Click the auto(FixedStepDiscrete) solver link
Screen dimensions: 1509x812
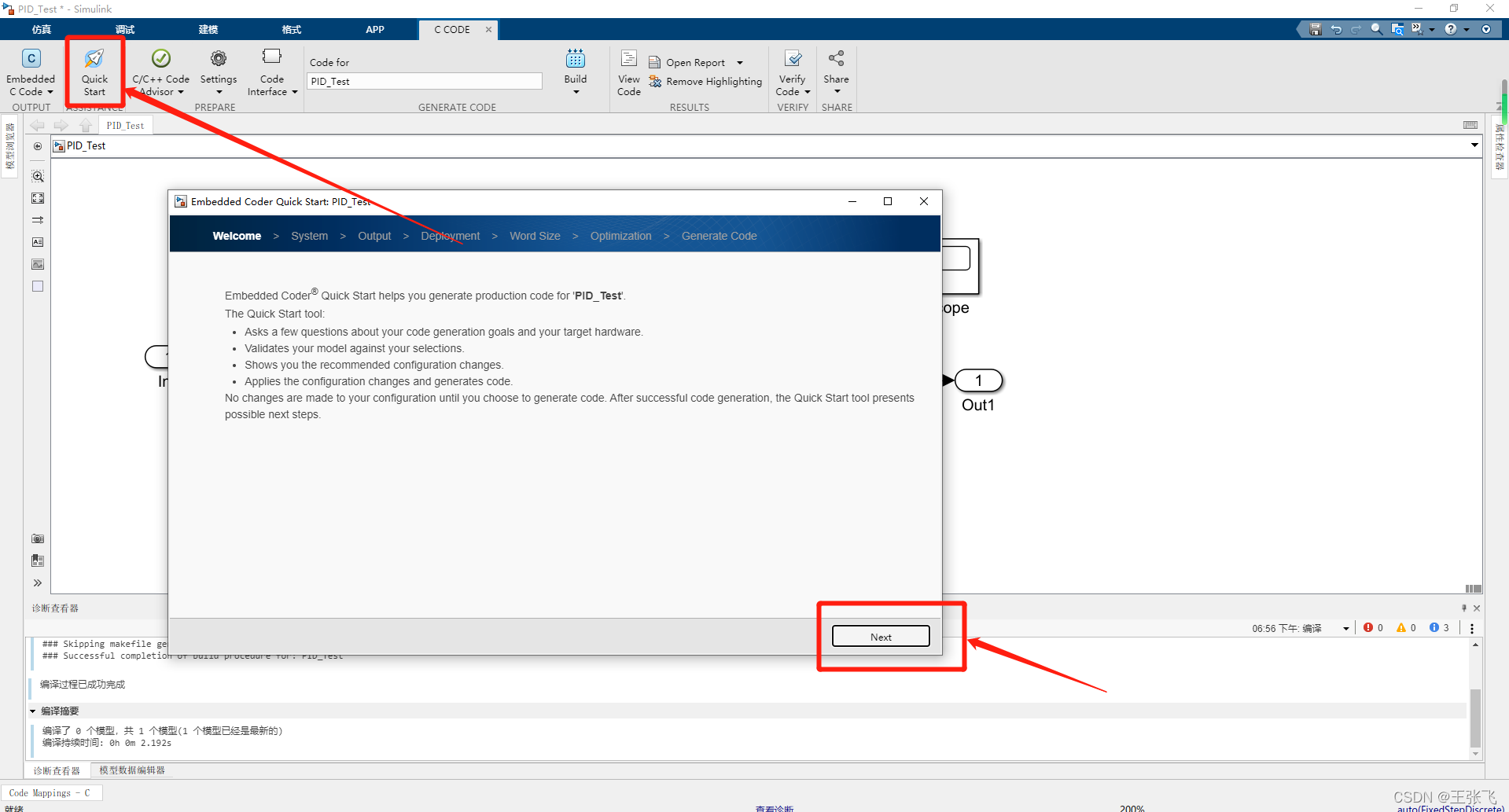1451,808
